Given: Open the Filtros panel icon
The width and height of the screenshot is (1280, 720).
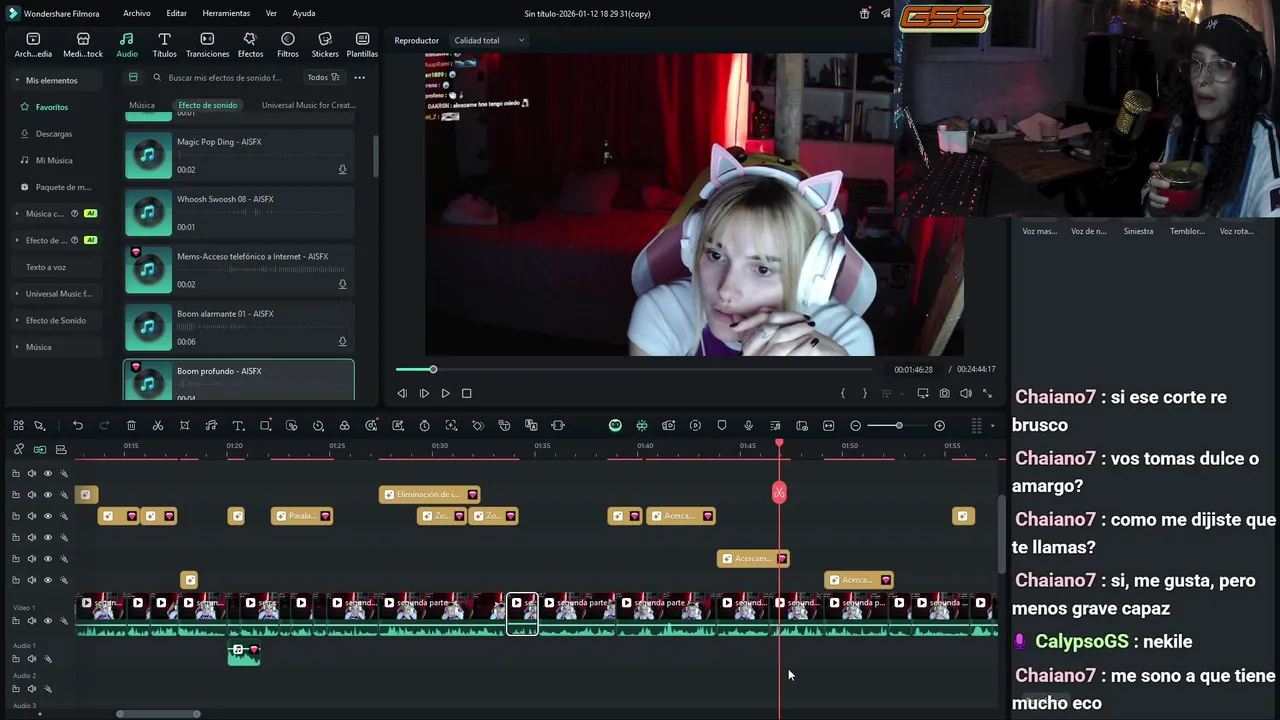Looking at the screenshot, I should (288, 45).
